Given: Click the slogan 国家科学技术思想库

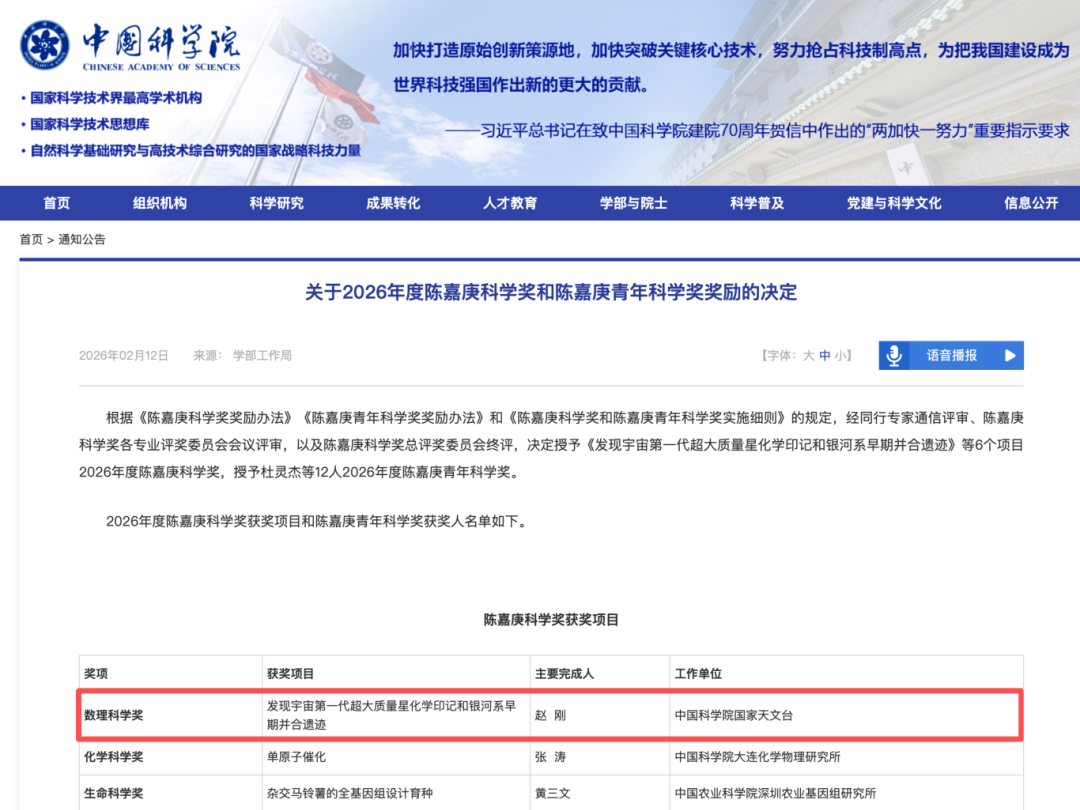Looking at the screenshot, I should 90,124.
